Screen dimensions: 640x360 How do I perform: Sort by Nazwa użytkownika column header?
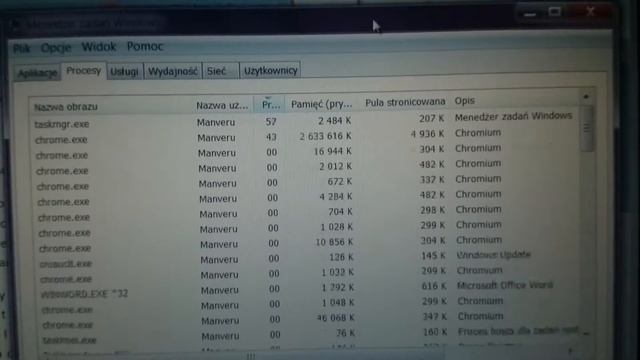[222, 105]
